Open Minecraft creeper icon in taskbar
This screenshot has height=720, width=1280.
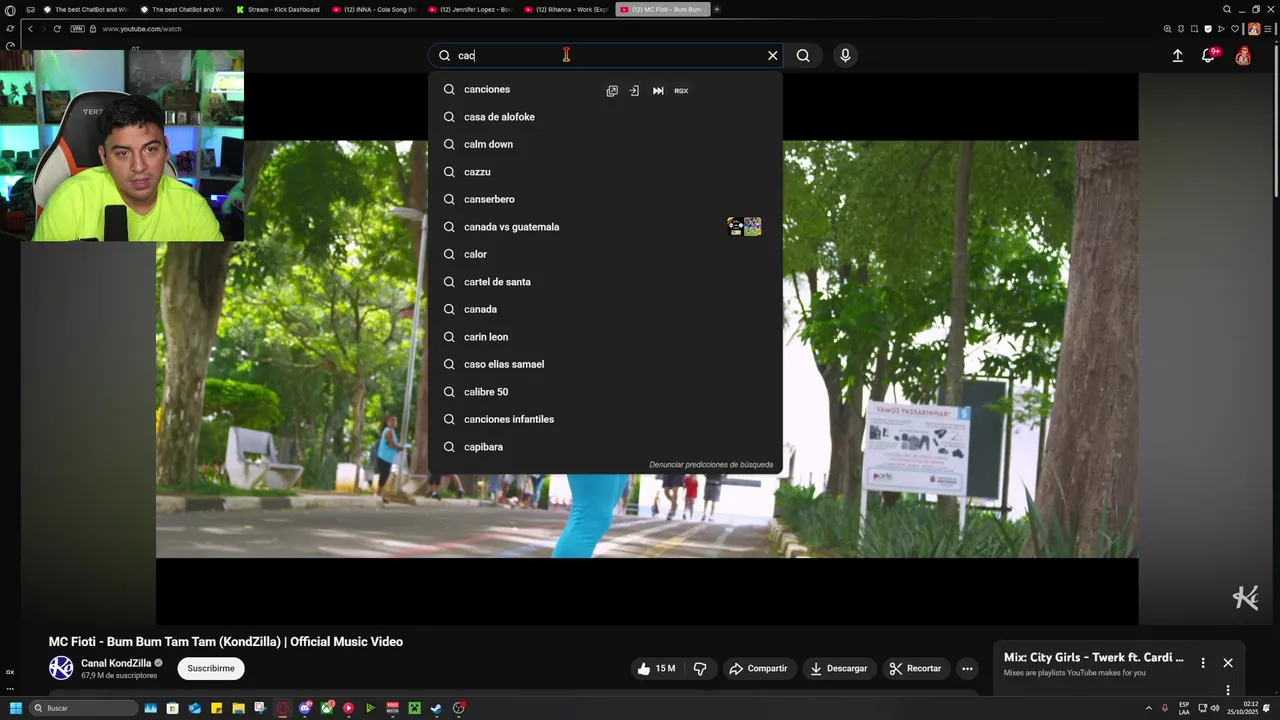click(x=414, y=708)
